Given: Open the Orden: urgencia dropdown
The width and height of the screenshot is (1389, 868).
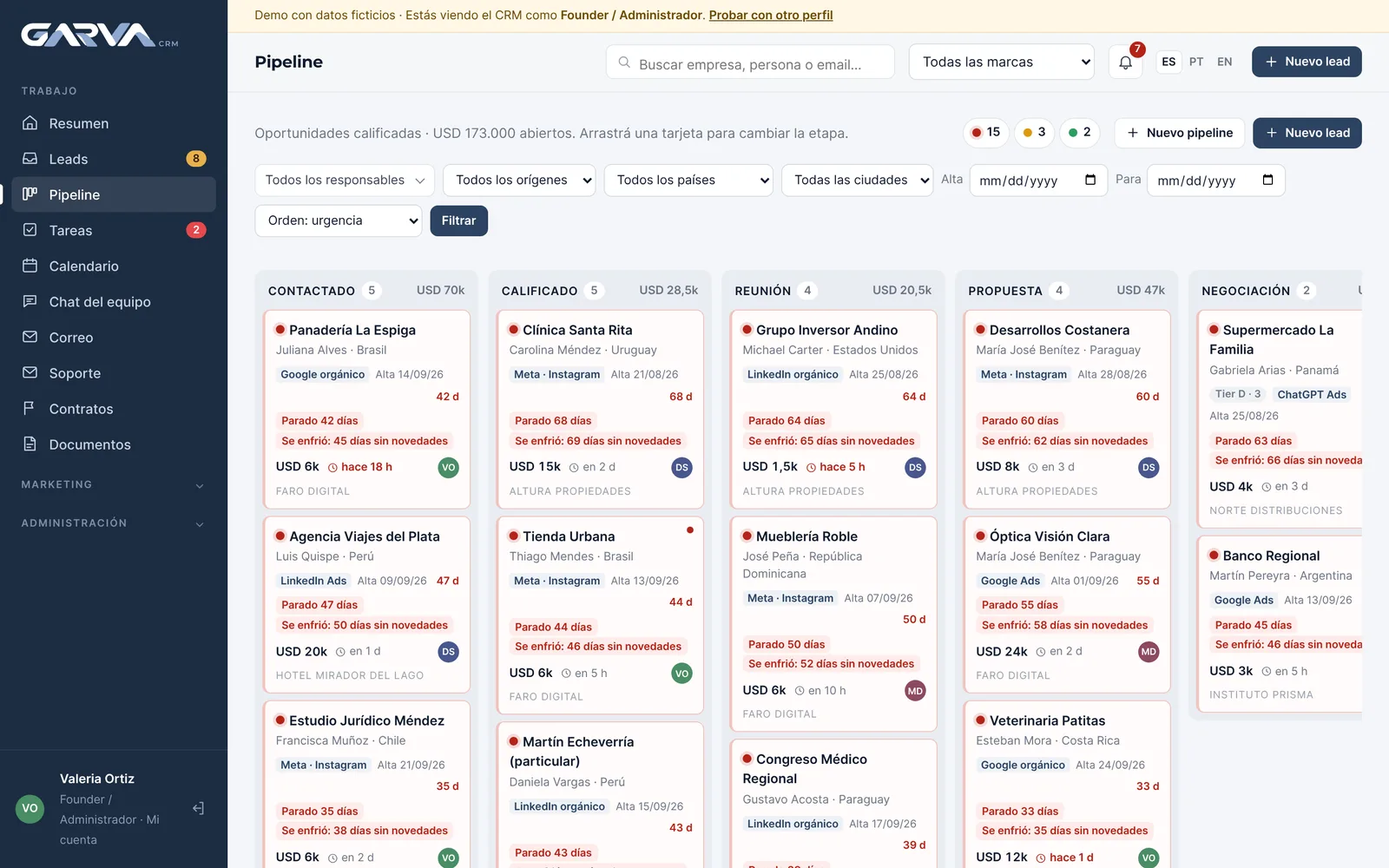Looking at the screenshot, I should click(339, 220).
